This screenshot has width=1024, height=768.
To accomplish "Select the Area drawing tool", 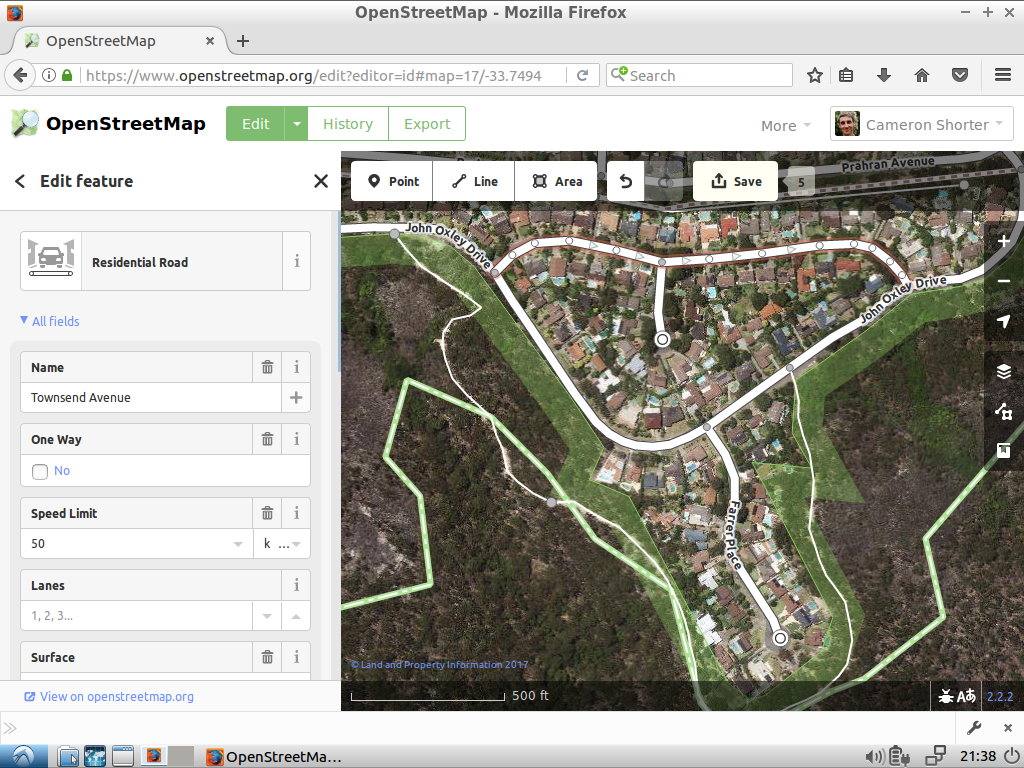I will [x=556, y=182].
